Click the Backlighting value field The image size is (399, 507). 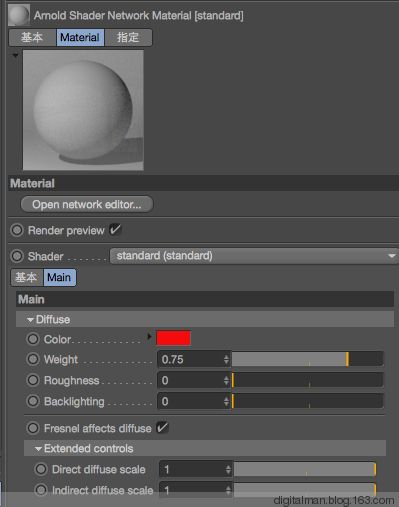click(190, 401)
